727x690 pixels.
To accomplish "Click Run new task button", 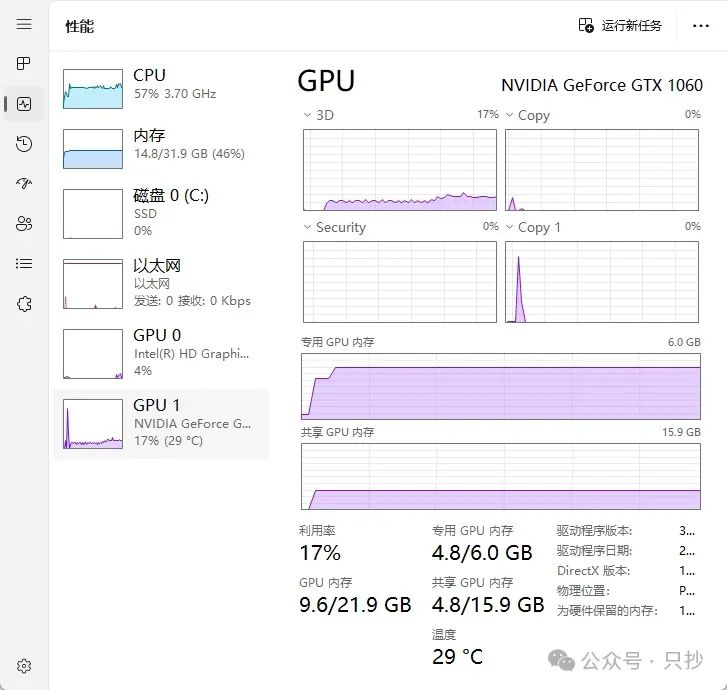I will [620, 25].
